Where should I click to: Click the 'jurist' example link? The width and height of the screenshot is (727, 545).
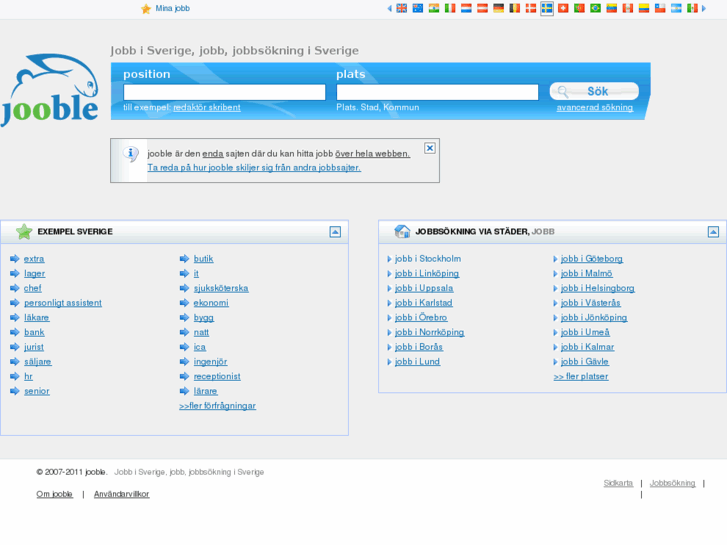pos(34,347)
